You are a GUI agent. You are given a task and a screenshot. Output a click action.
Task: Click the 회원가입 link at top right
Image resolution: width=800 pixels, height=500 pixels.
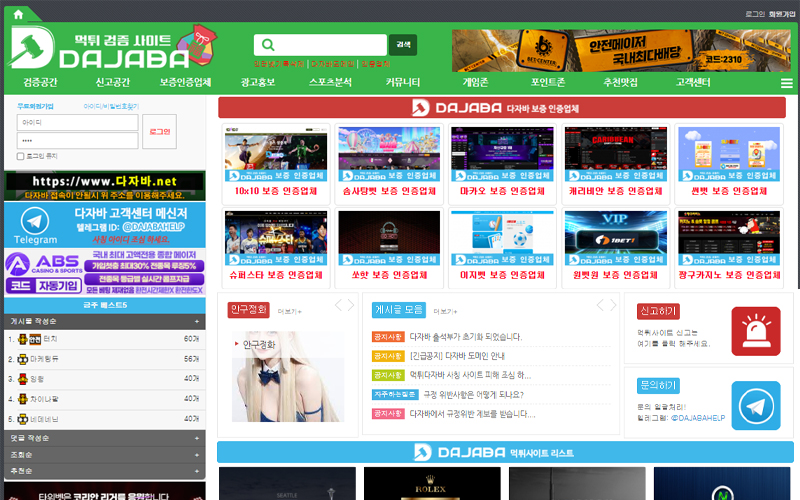pyautogui.click(x=782, y=14)
